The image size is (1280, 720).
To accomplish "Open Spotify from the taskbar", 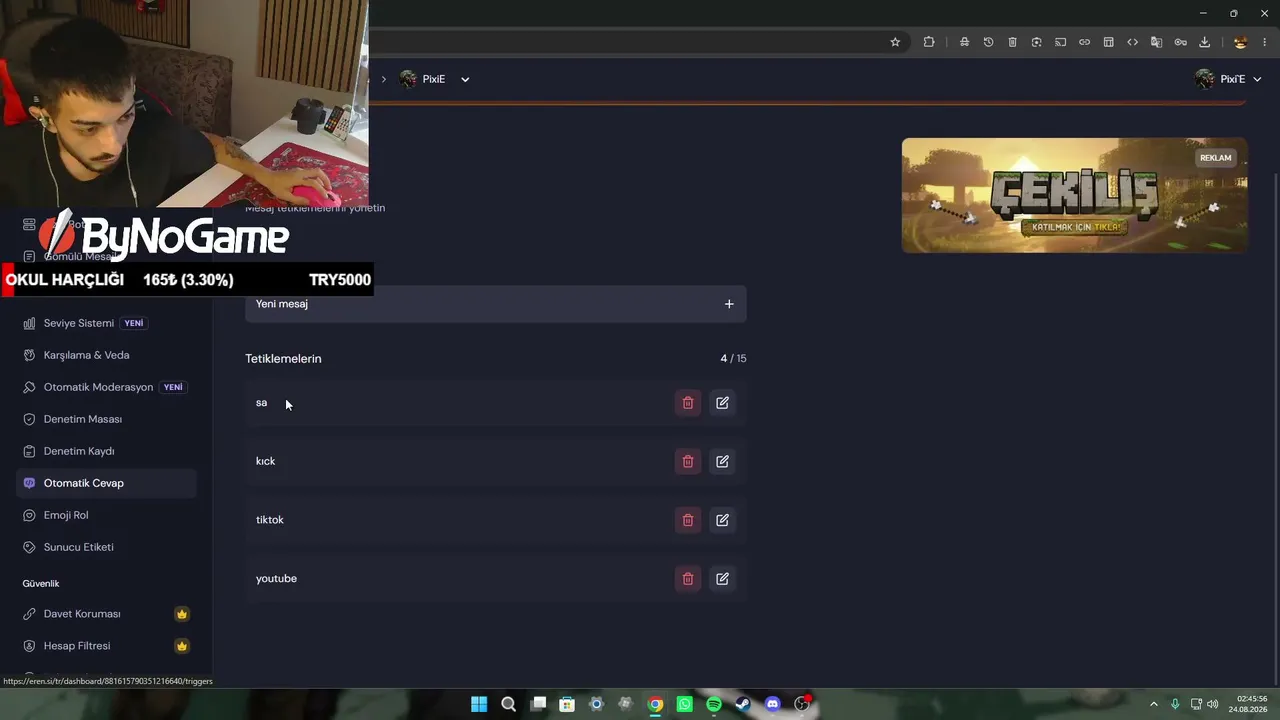I will 714,704.
